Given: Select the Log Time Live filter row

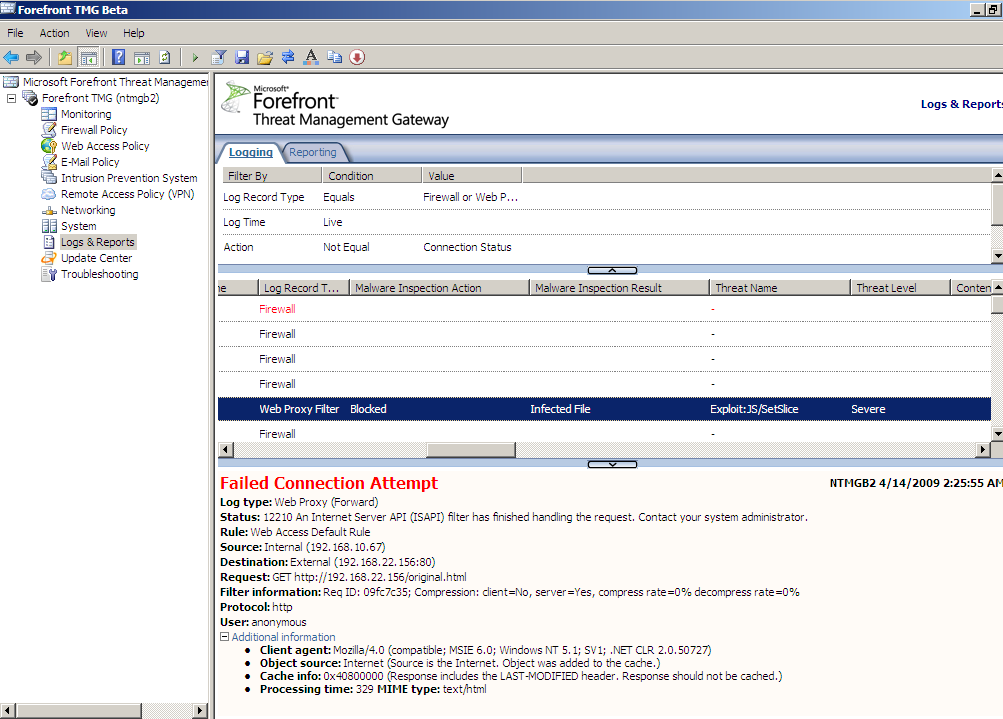Looking at the screenshot, I should [x=604, y=222].
